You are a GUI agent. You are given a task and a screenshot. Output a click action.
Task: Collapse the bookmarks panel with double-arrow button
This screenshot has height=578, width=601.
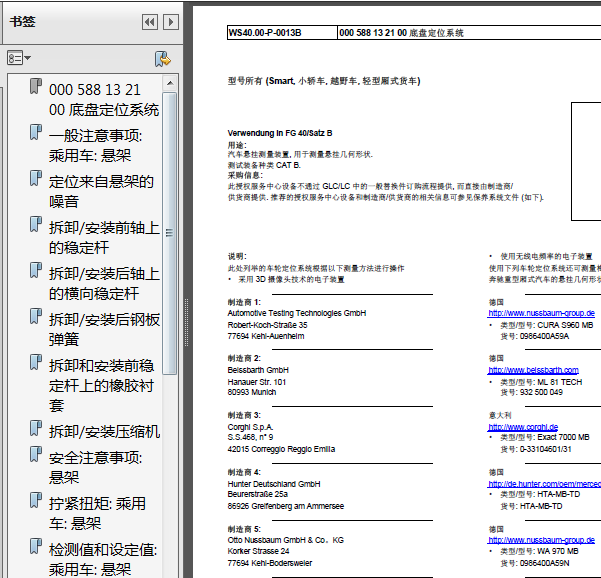(x=150, y=22)
